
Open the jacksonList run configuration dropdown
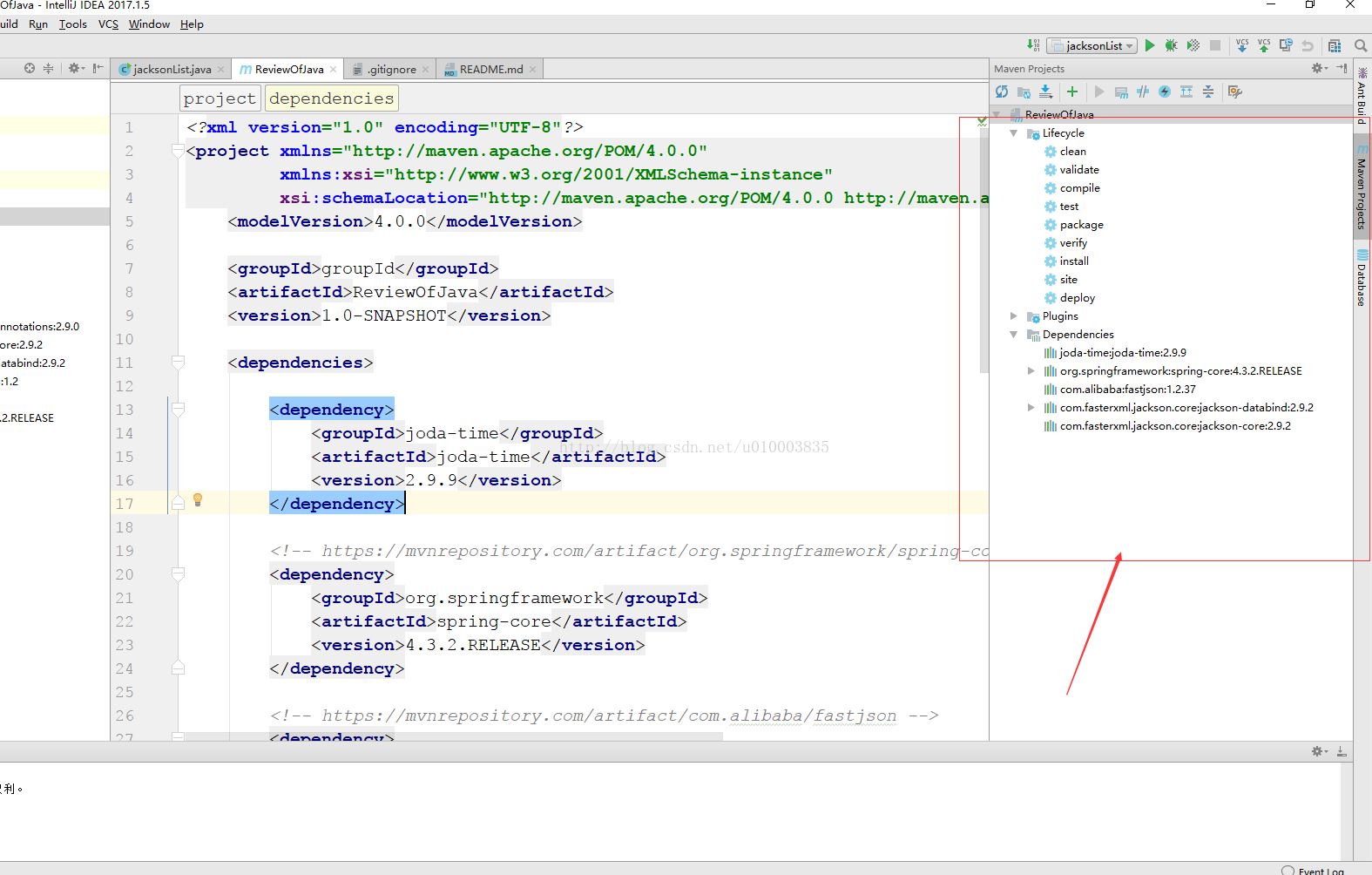pyautogui.click(x=1092, y=45)
